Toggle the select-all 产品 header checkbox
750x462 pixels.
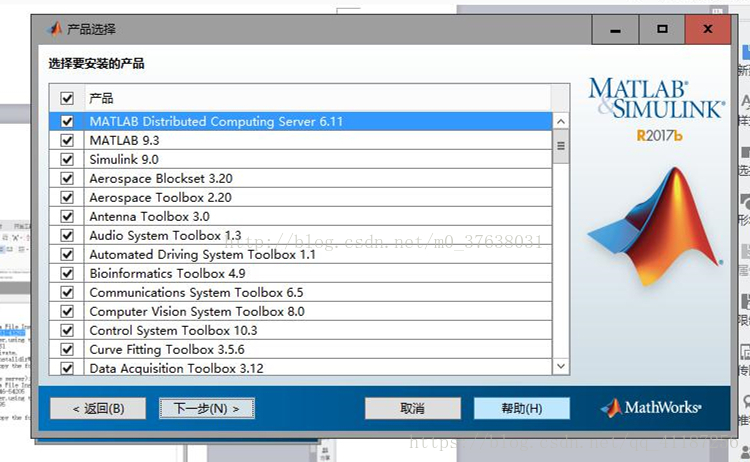tap(67, 99)
